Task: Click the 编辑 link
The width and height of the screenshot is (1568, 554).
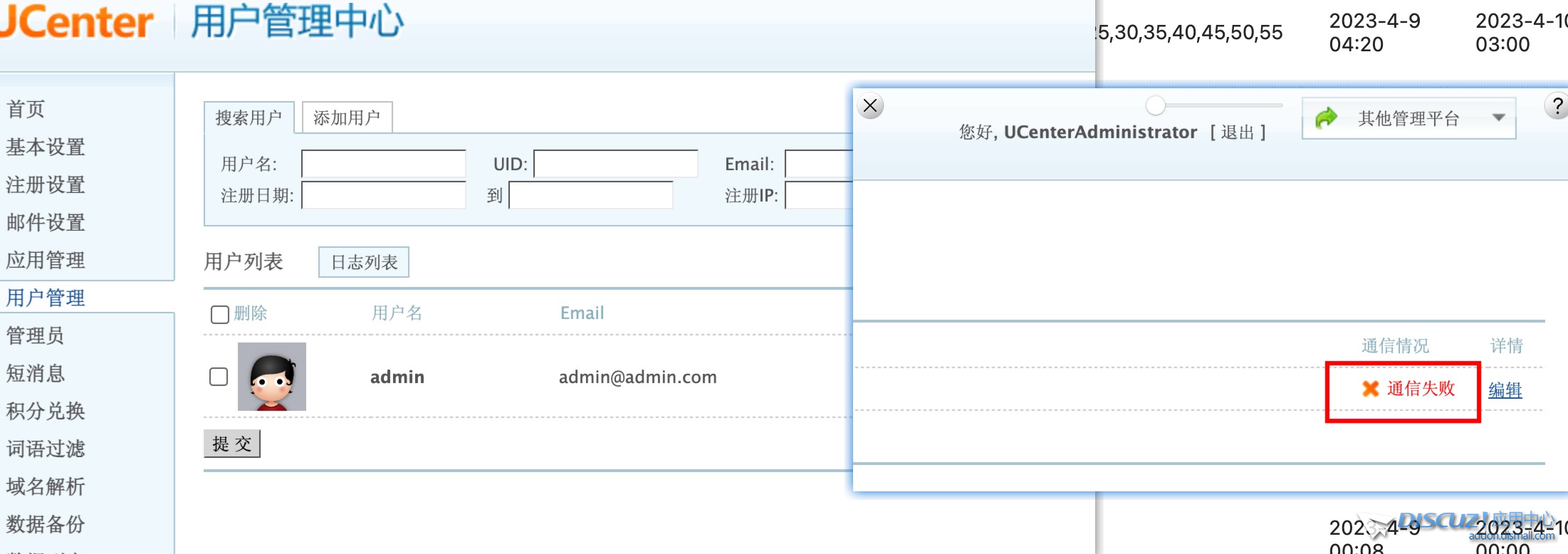Action: [x=1505, y=390]
